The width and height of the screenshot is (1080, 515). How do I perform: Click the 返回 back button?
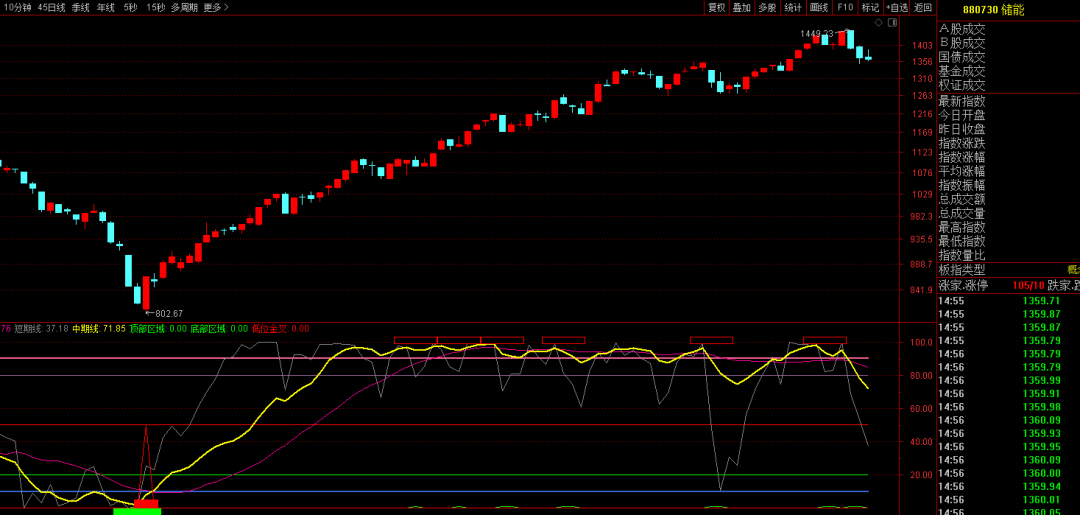(x=923, y=7)
